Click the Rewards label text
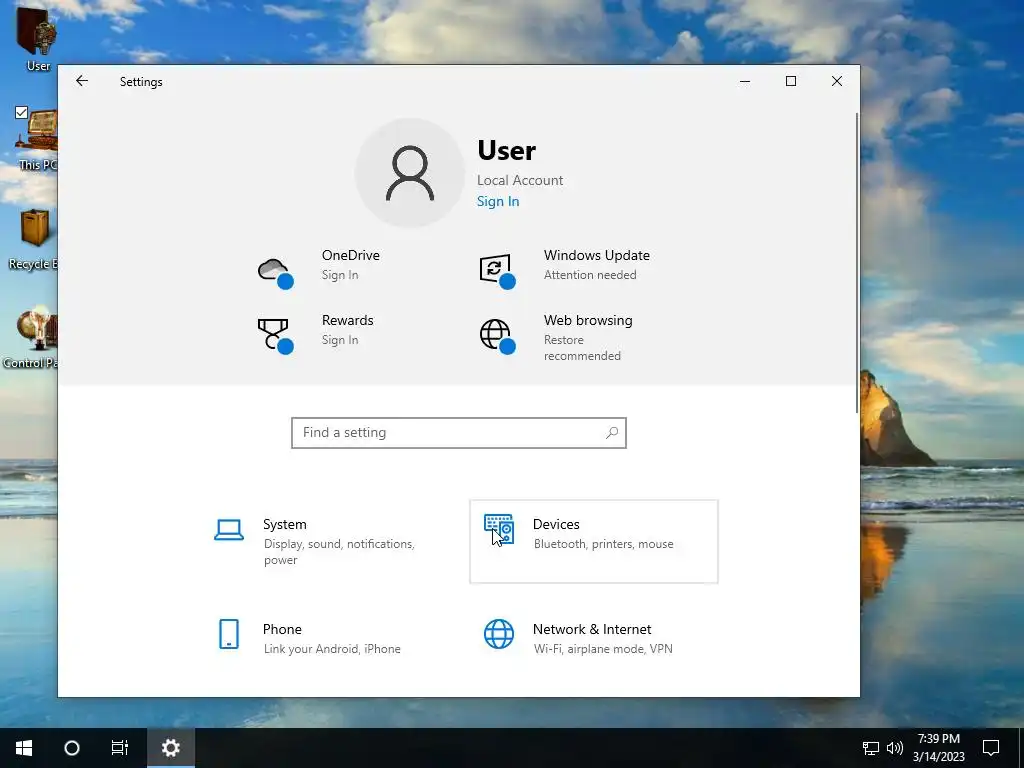This screenshot has height=768, width=1024. [x=347, y=320]
